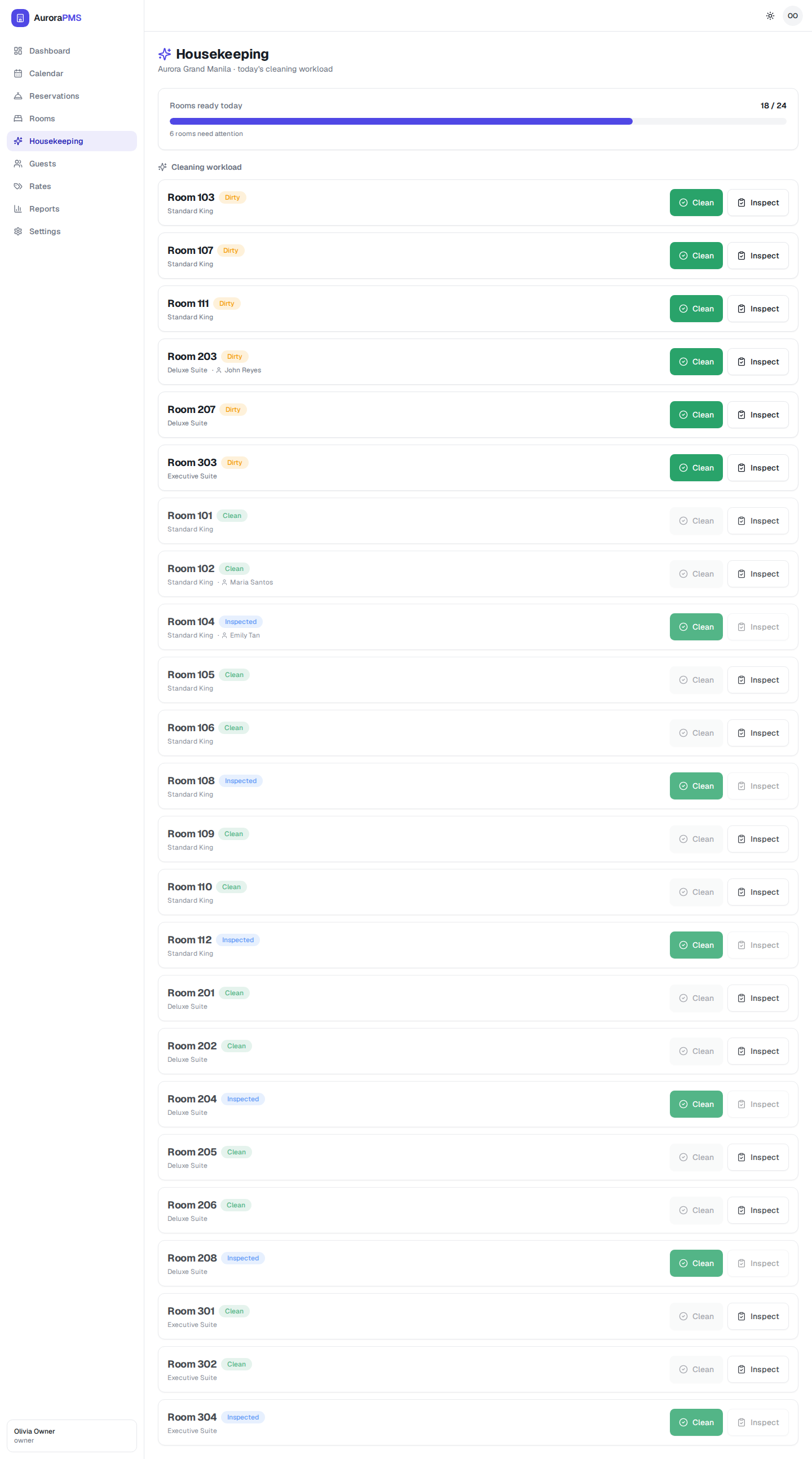Click guest name Emily Tan
This screenshot has width=812, height=1459.
pyautogui.click(x=245, y=635)
